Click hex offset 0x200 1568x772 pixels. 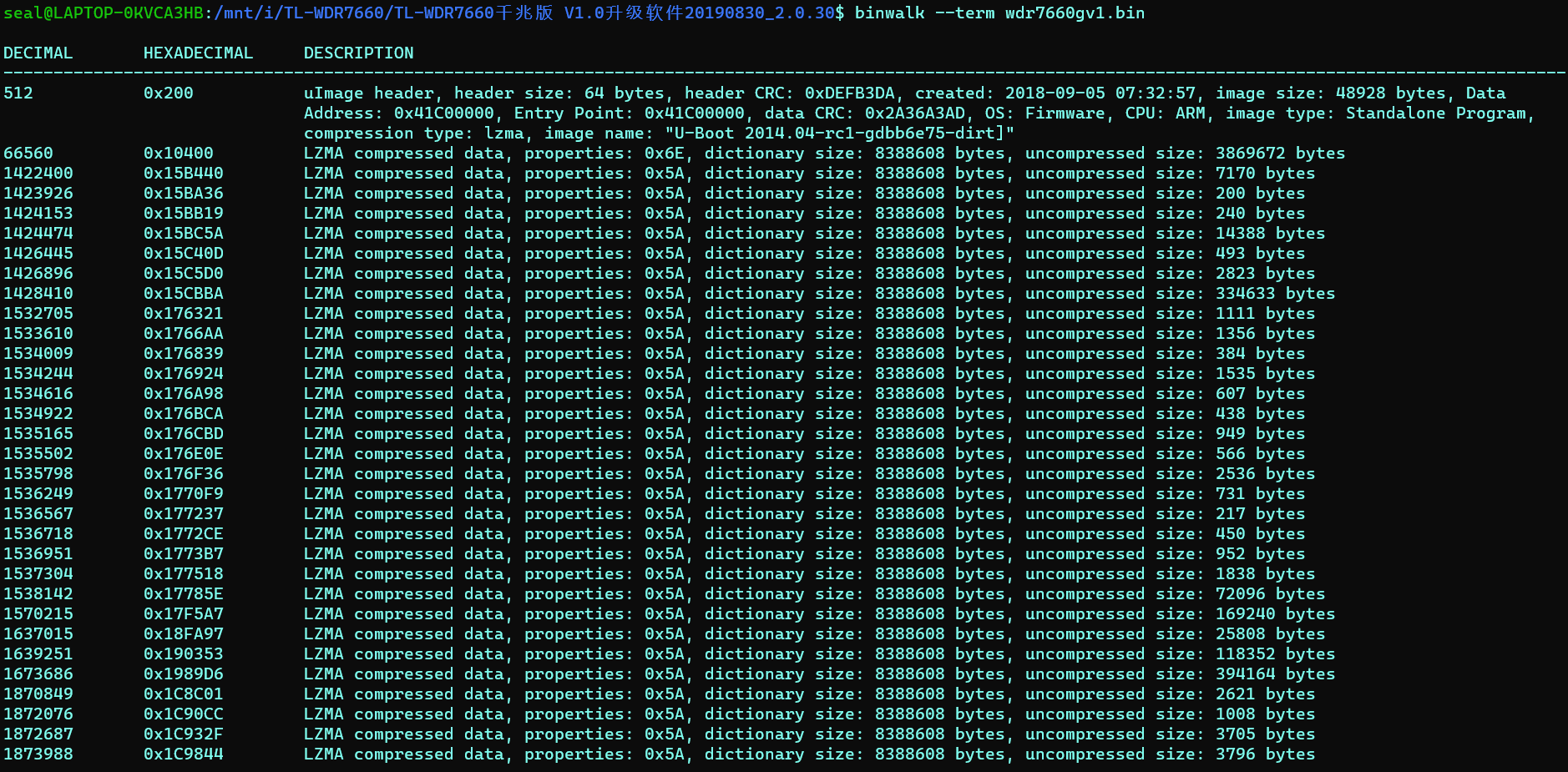click(168, 93)
